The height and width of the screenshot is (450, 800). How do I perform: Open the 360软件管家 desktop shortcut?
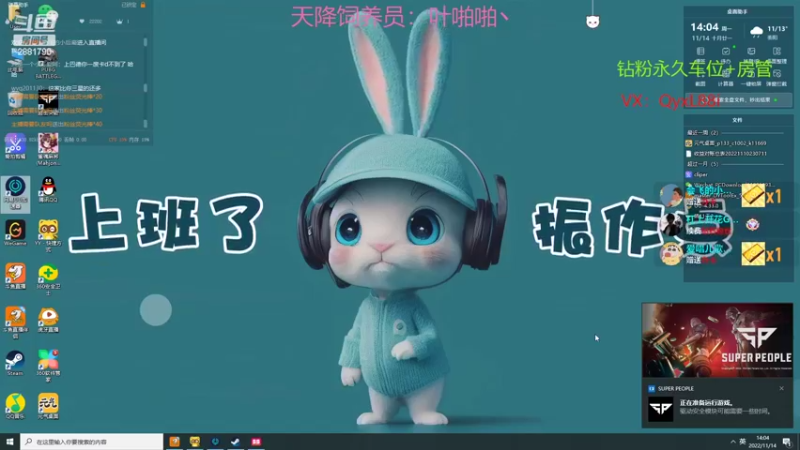pos(48,365)
